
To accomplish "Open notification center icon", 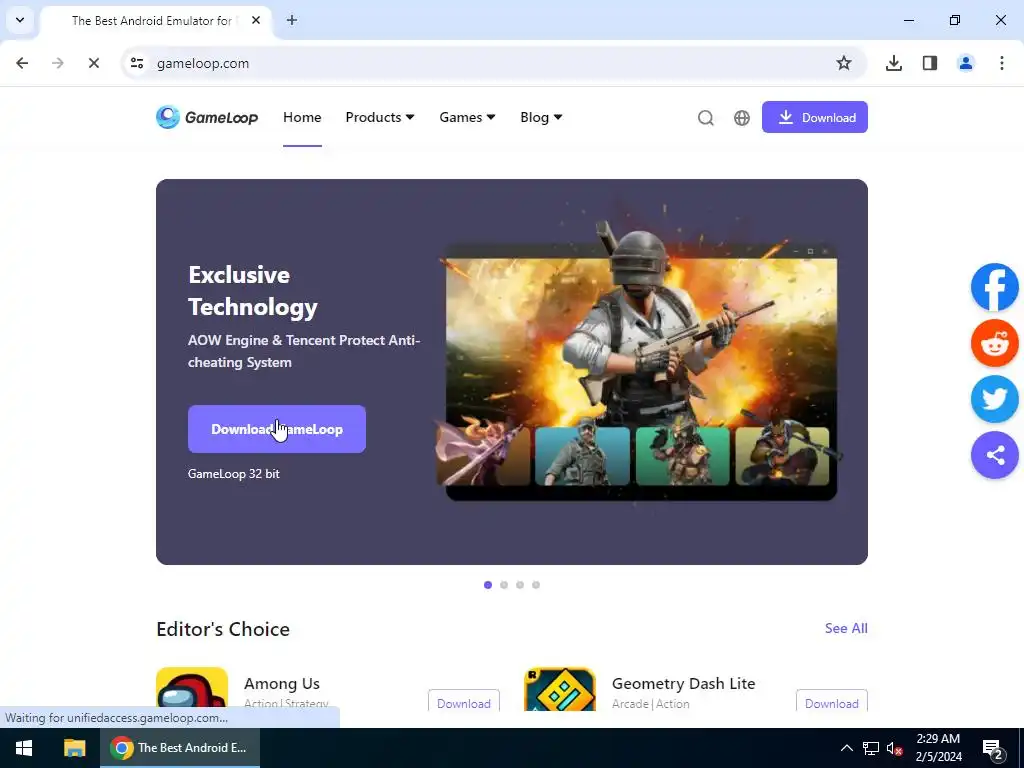I will pyautogui.click(x=993, y=748).
